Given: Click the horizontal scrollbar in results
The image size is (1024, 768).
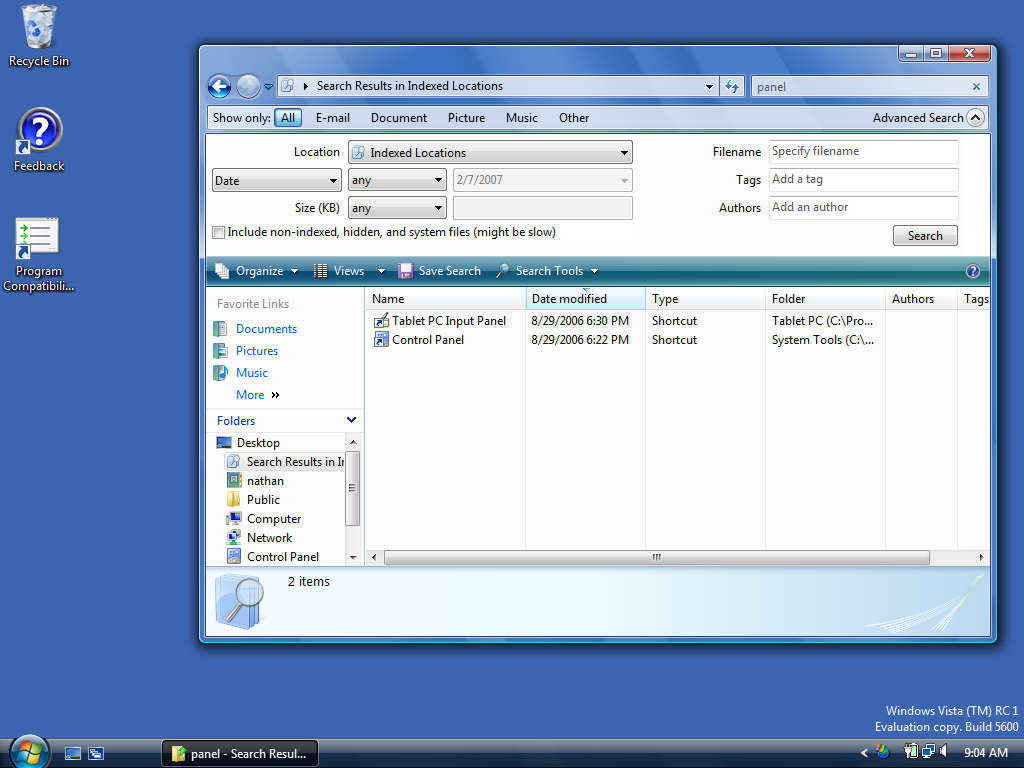Looking at the screenshot, I should 657,557.
